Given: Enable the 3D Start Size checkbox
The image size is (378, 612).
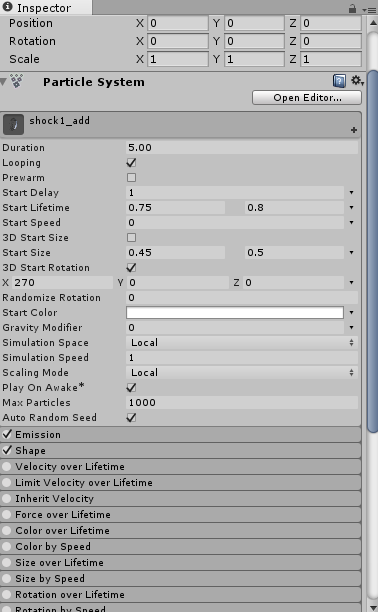Looking at the screenshot, I should [x=132, y=237].
